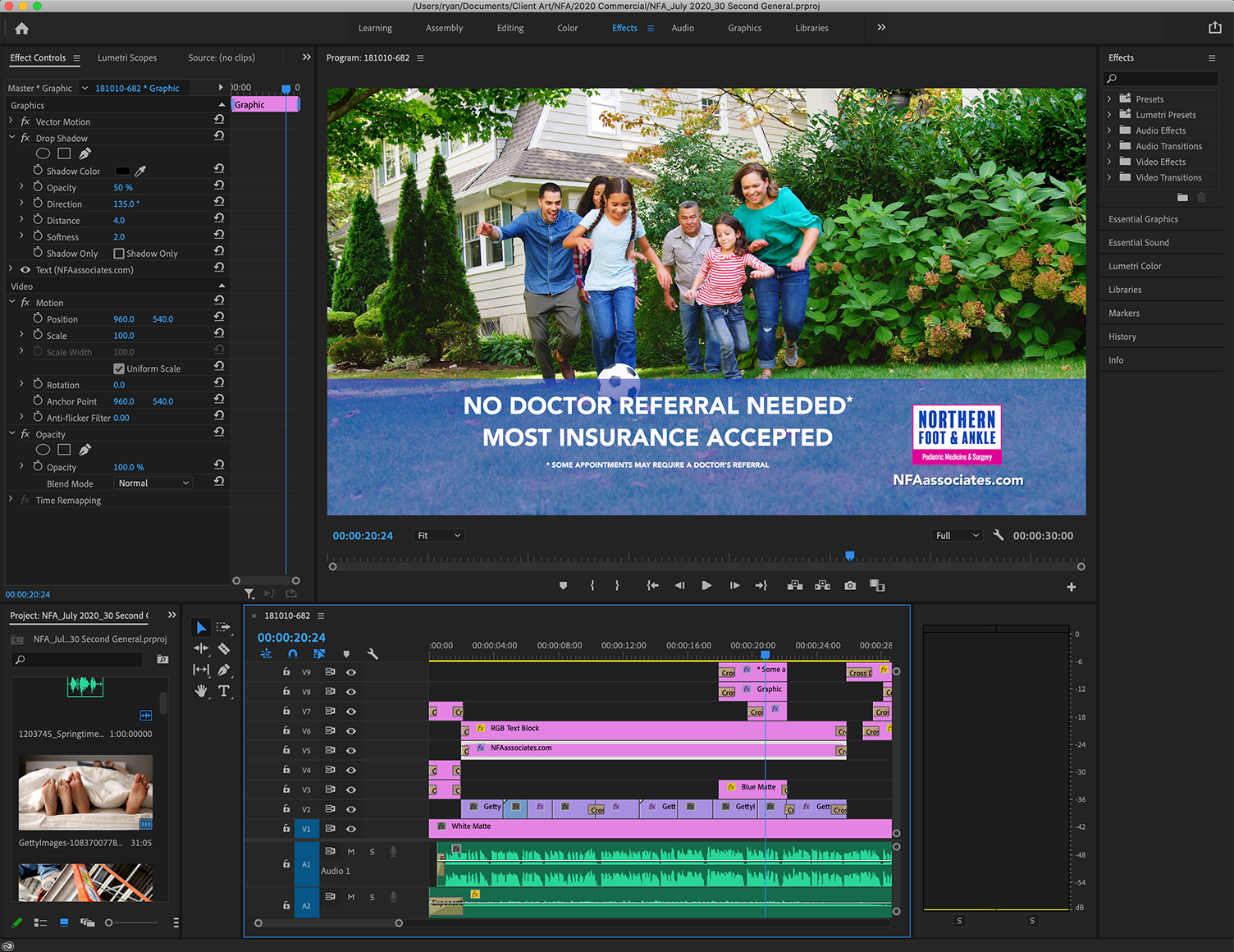The height and width of the screenshot is (952, 1234).
Task: Open the Full playback resolution dropdown
Action: click(957, 535)
